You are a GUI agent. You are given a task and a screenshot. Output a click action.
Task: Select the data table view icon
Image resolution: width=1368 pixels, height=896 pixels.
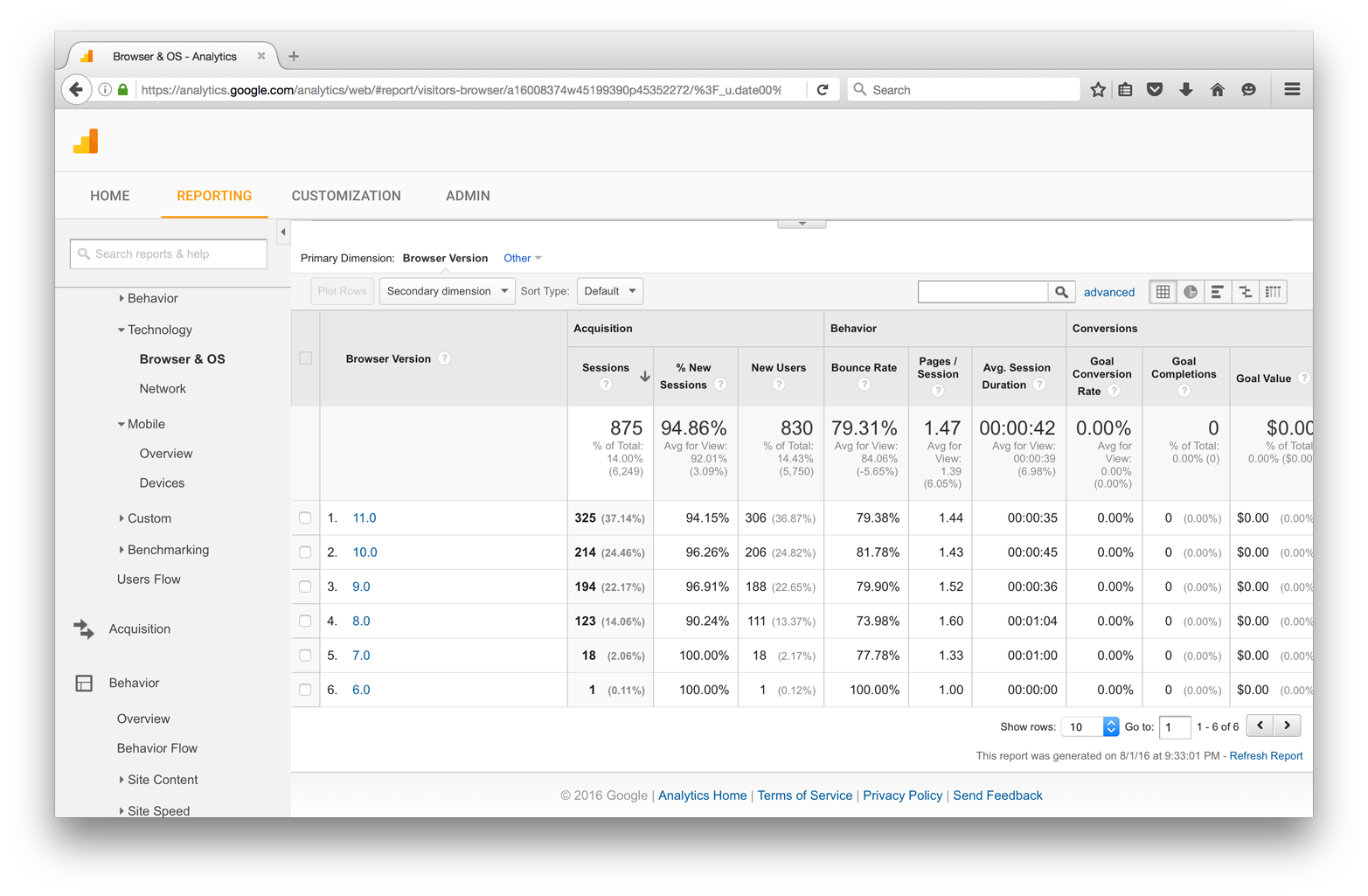pos(1163,292)
